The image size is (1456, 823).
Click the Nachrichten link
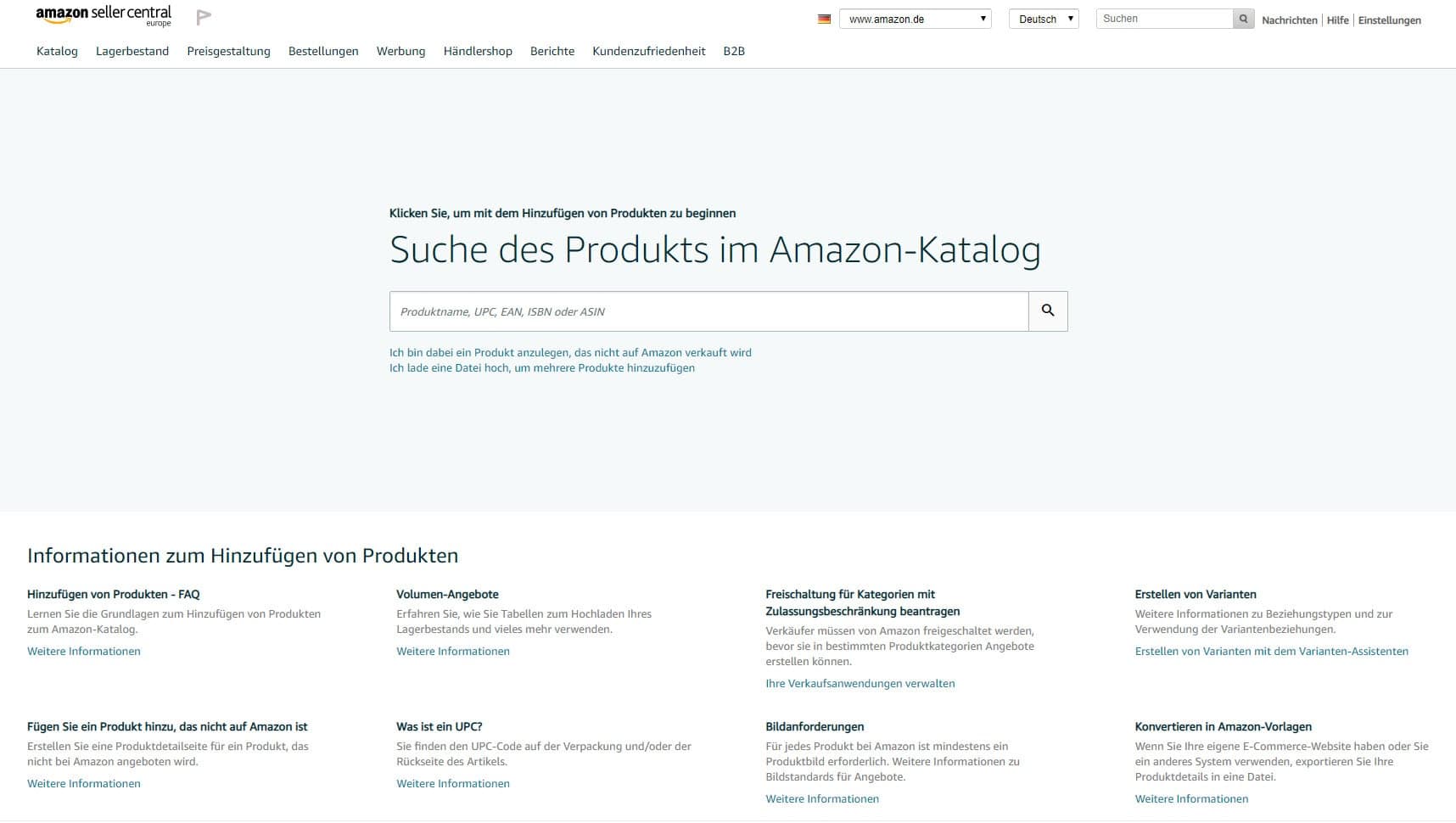tap(1289, 20)
